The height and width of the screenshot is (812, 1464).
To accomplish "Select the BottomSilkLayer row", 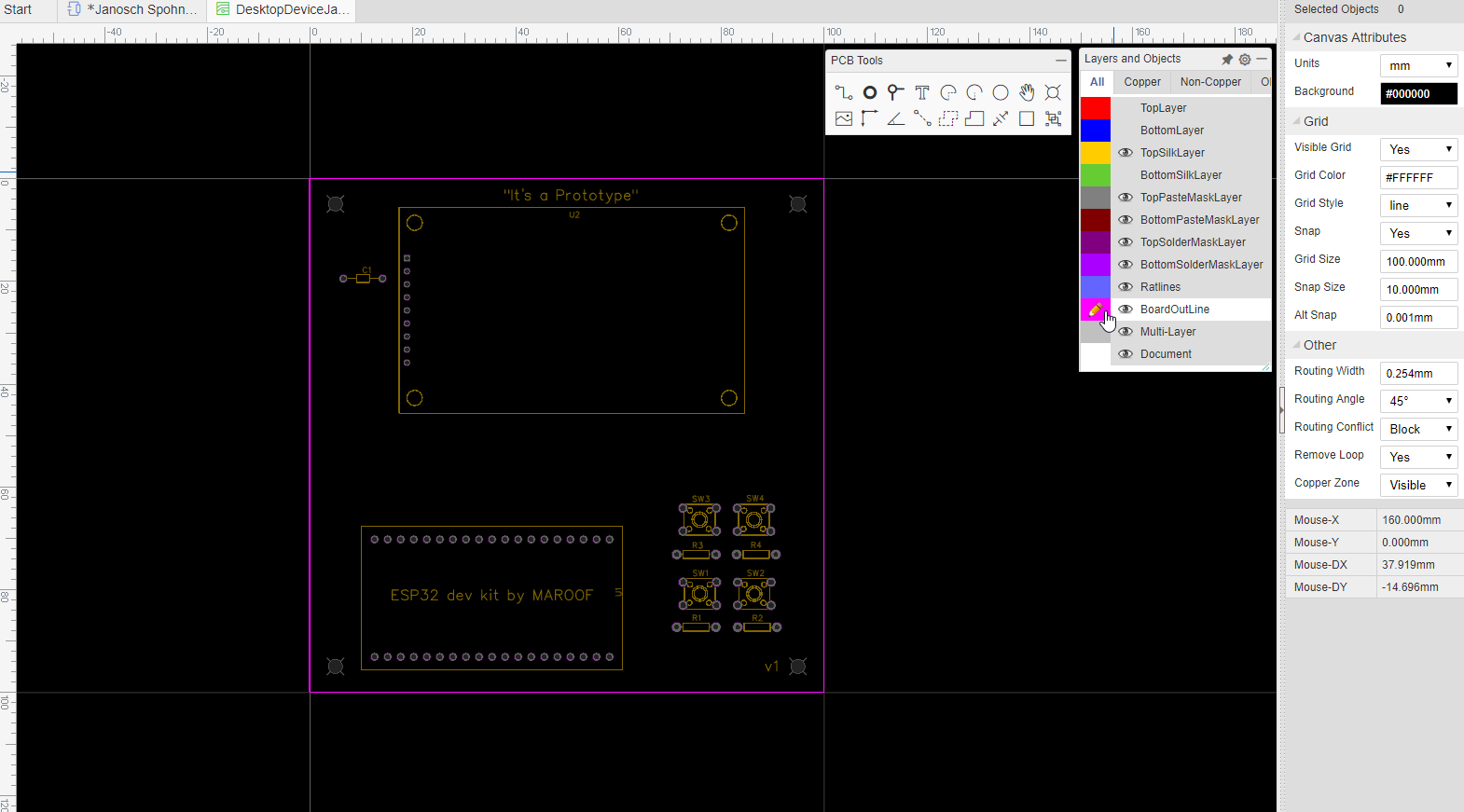I will 1175,175.
